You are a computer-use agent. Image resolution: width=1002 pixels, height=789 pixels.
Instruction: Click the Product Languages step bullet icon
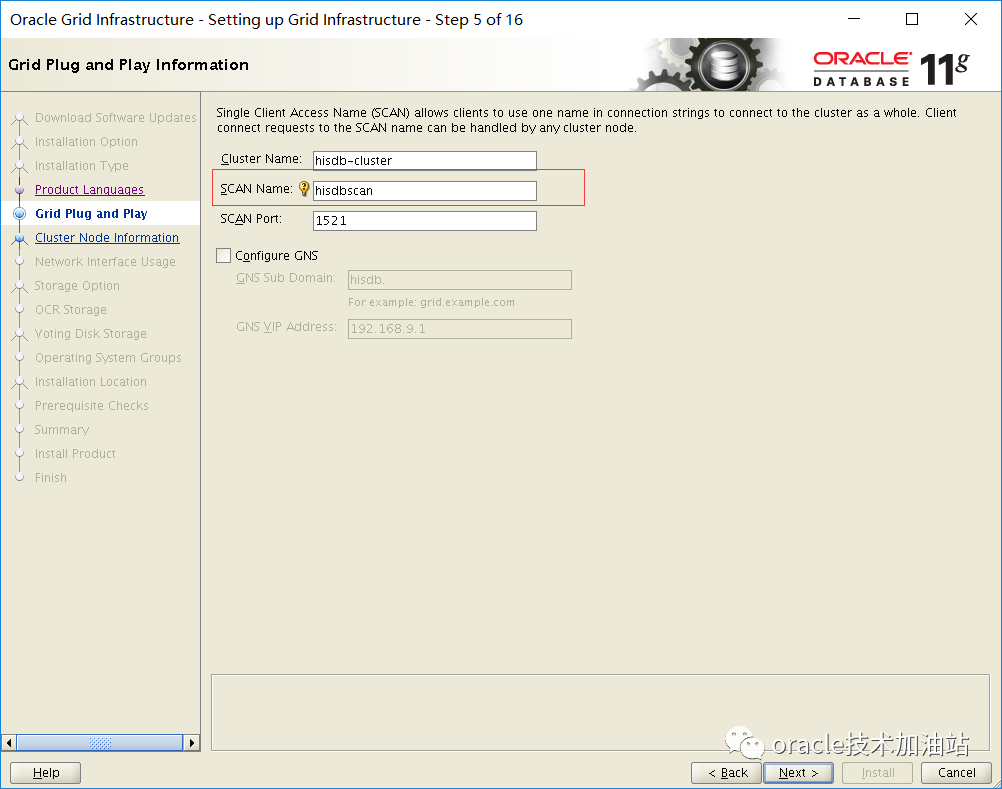pos(20,190)
